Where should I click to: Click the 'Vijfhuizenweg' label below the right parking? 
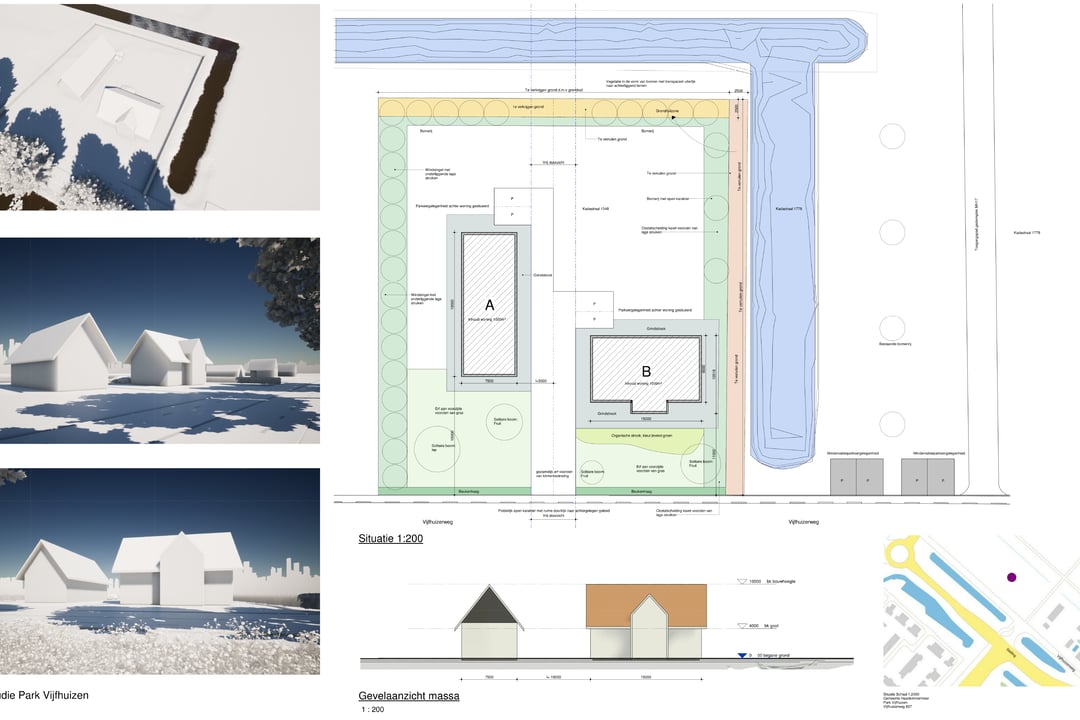(x=804, y=522)
